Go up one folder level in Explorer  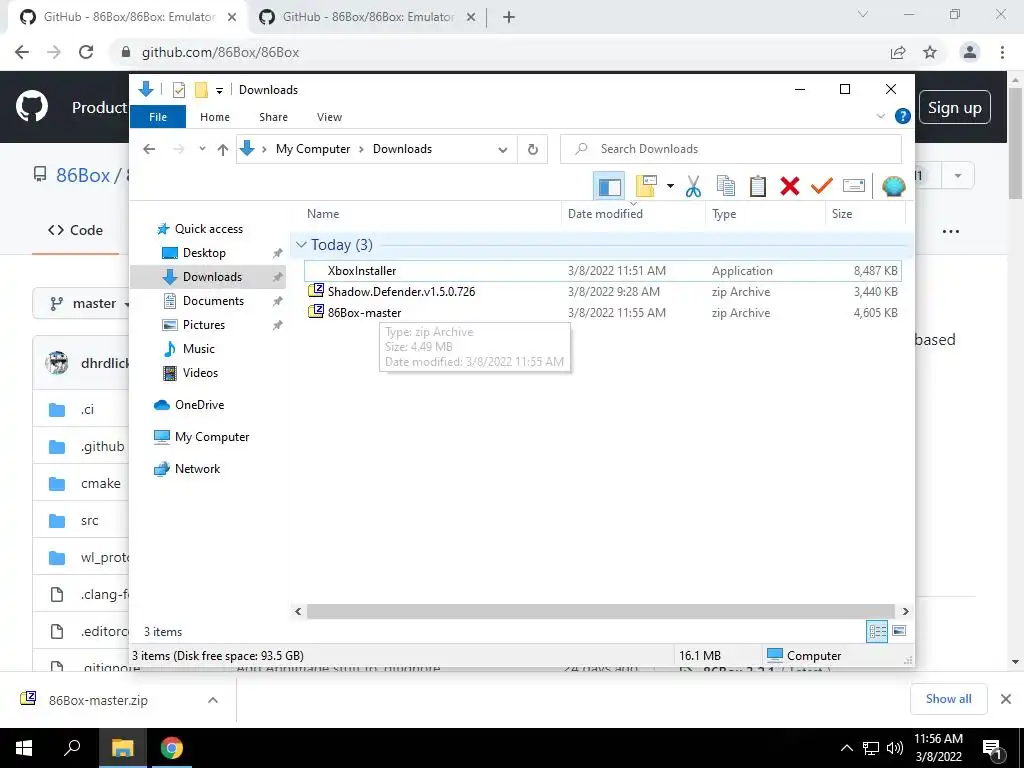223,150
